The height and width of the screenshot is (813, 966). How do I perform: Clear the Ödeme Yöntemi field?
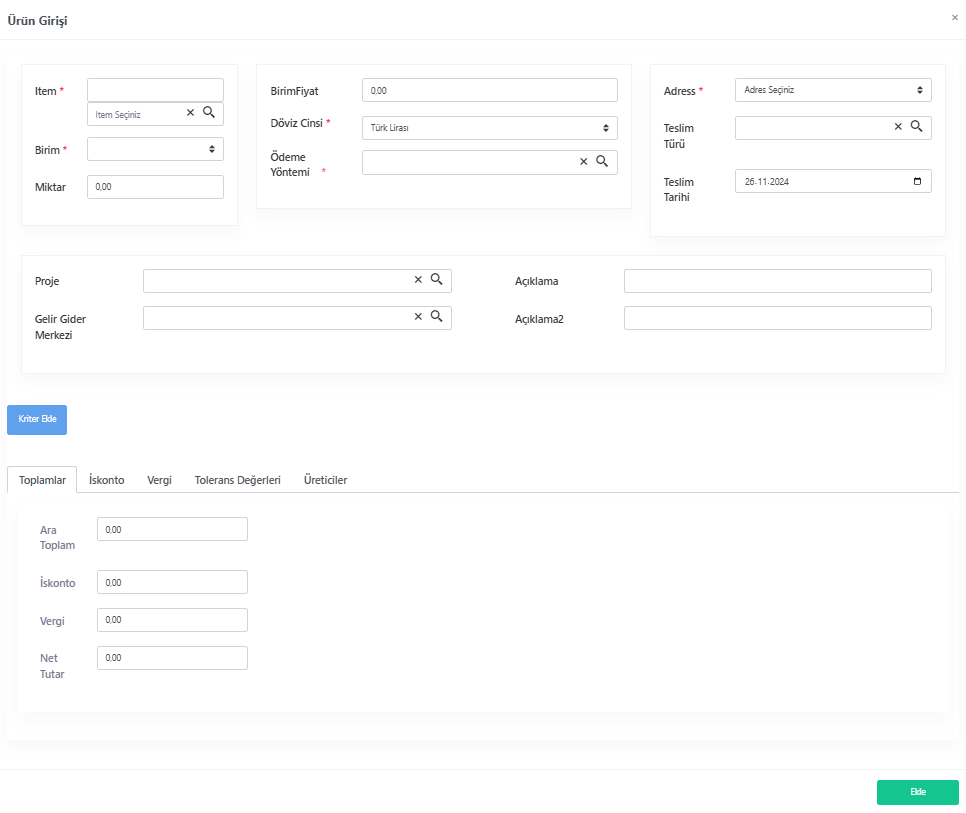coord(583,161)
